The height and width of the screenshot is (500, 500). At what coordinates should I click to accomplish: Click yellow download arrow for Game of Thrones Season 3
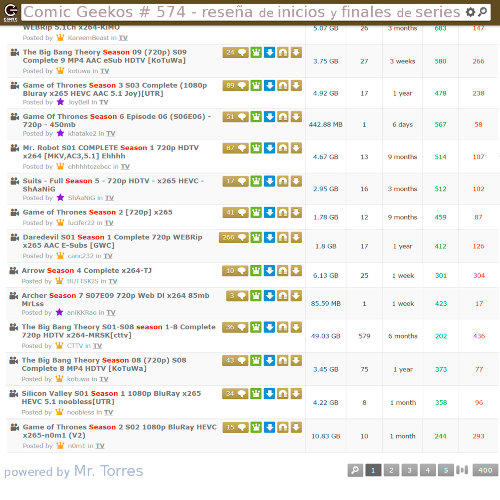[x=296, y=86]
